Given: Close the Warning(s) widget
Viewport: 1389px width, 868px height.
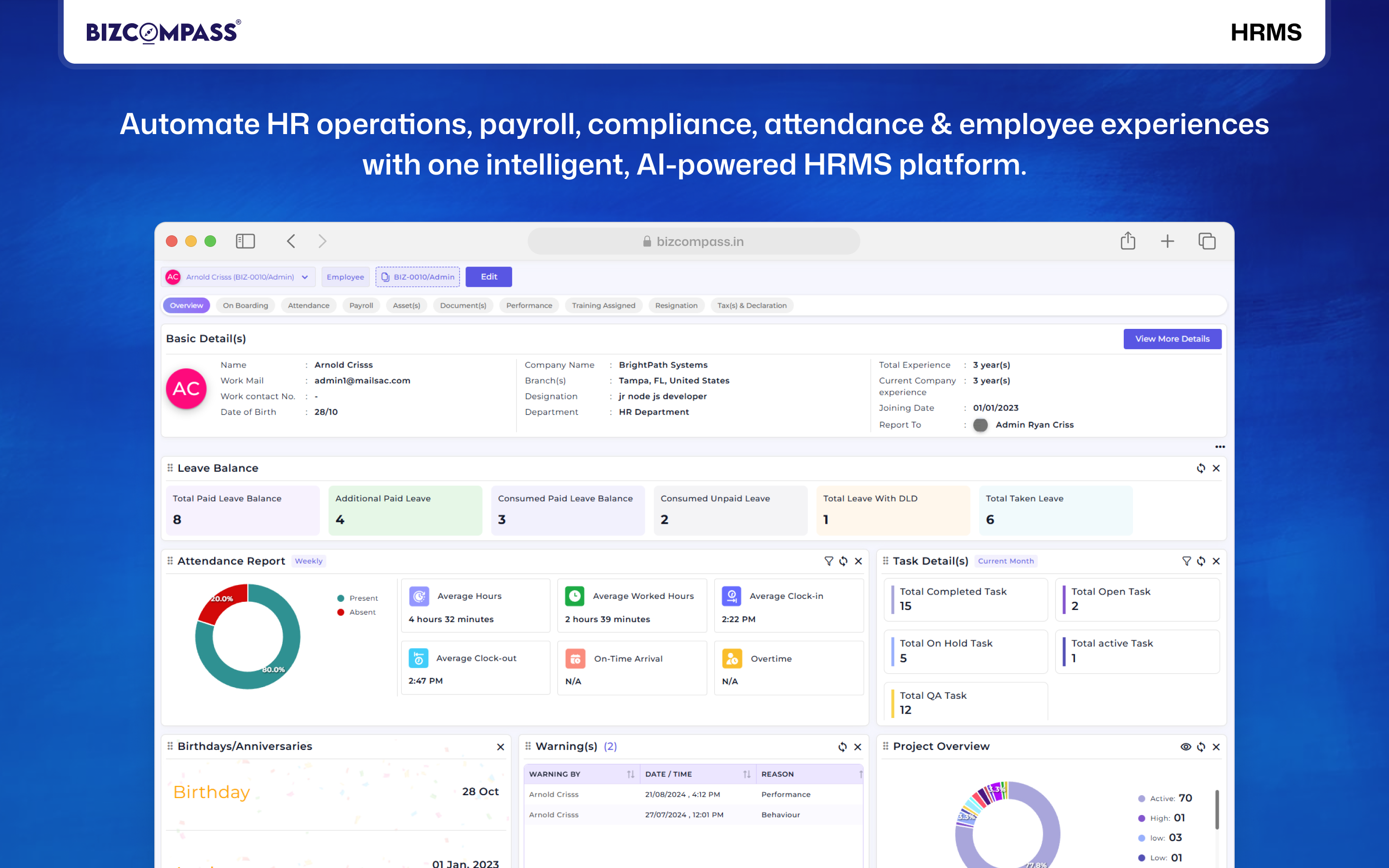Looking at the screenshot, I should point(858,747).
